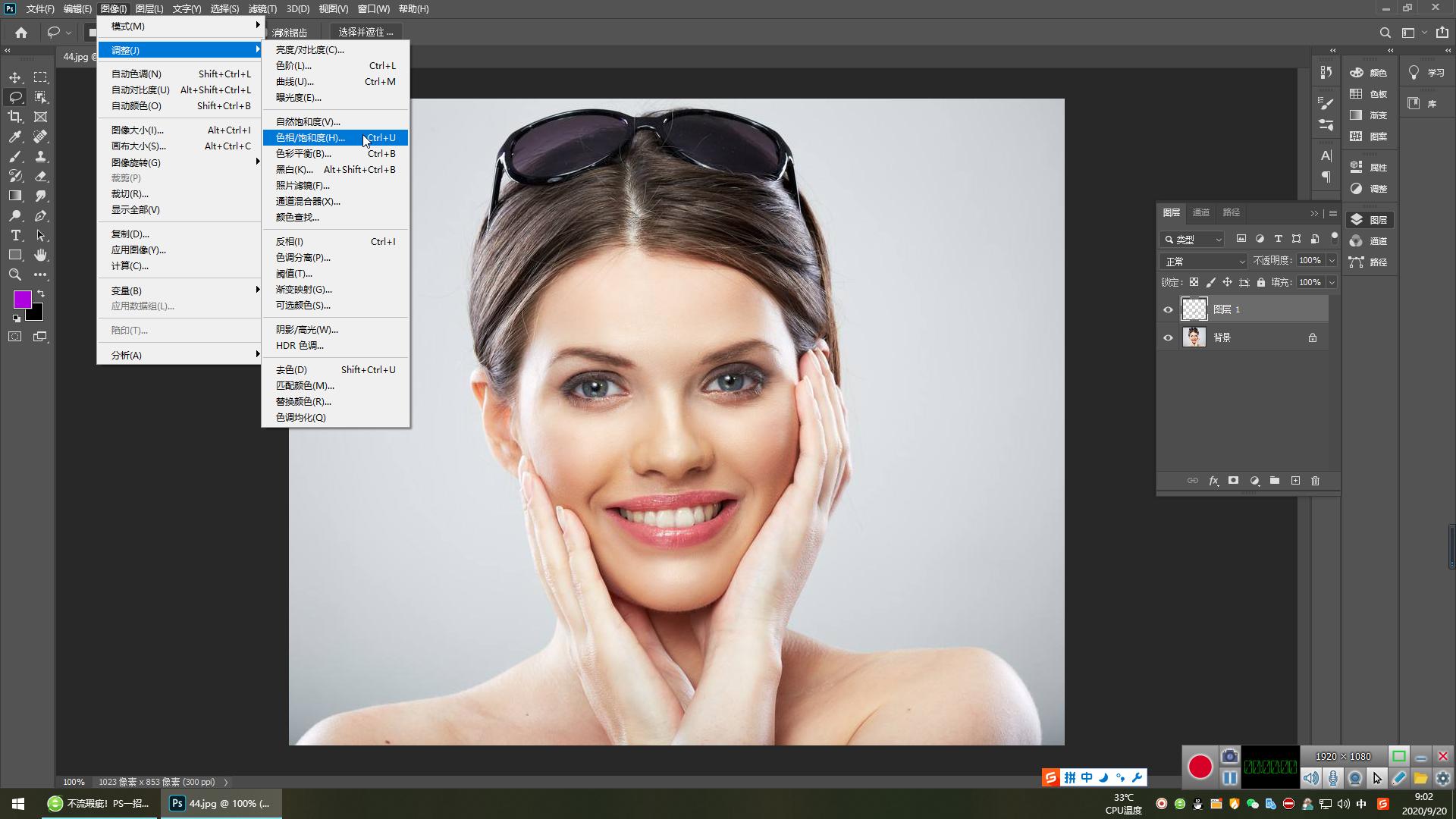The image size is (1456, 819).
Task: Expand the opacity 100% dropdown arrow
Action: [x=1331, y=260]
